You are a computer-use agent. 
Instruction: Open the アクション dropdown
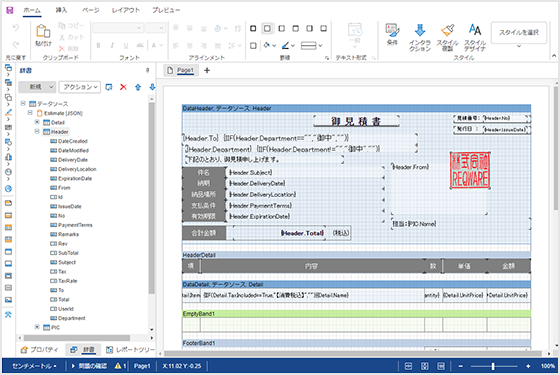click(80, 87)
